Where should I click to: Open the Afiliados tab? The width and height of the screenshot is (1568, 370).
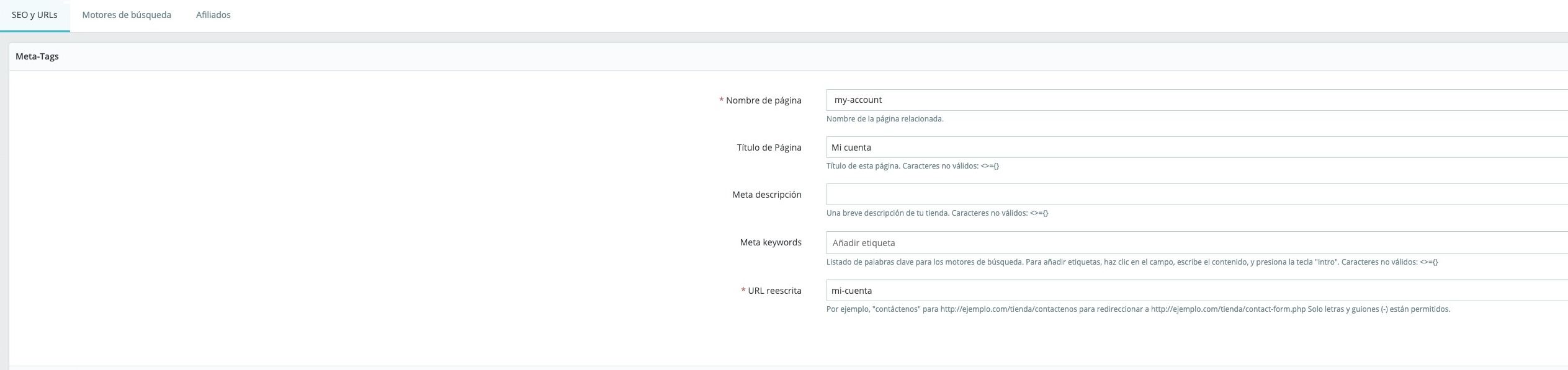(x=213, y=15)
